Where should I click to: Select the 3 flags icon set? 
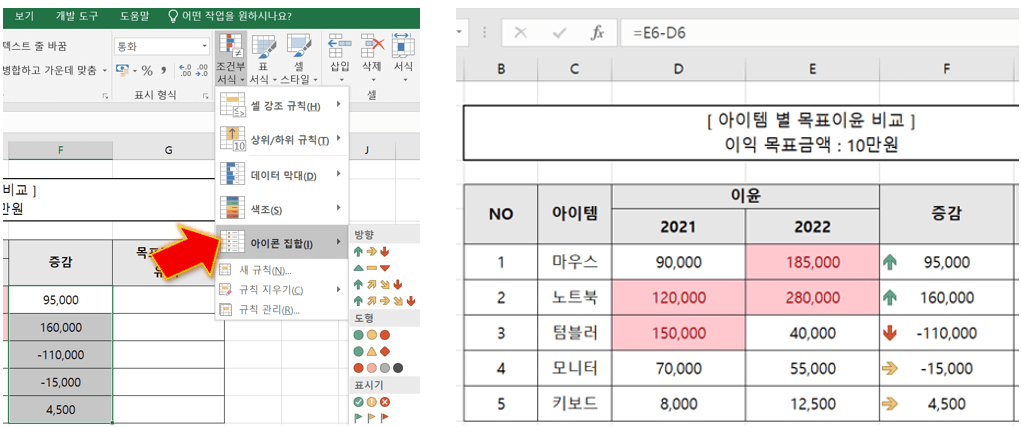click(x=371, y=417)
